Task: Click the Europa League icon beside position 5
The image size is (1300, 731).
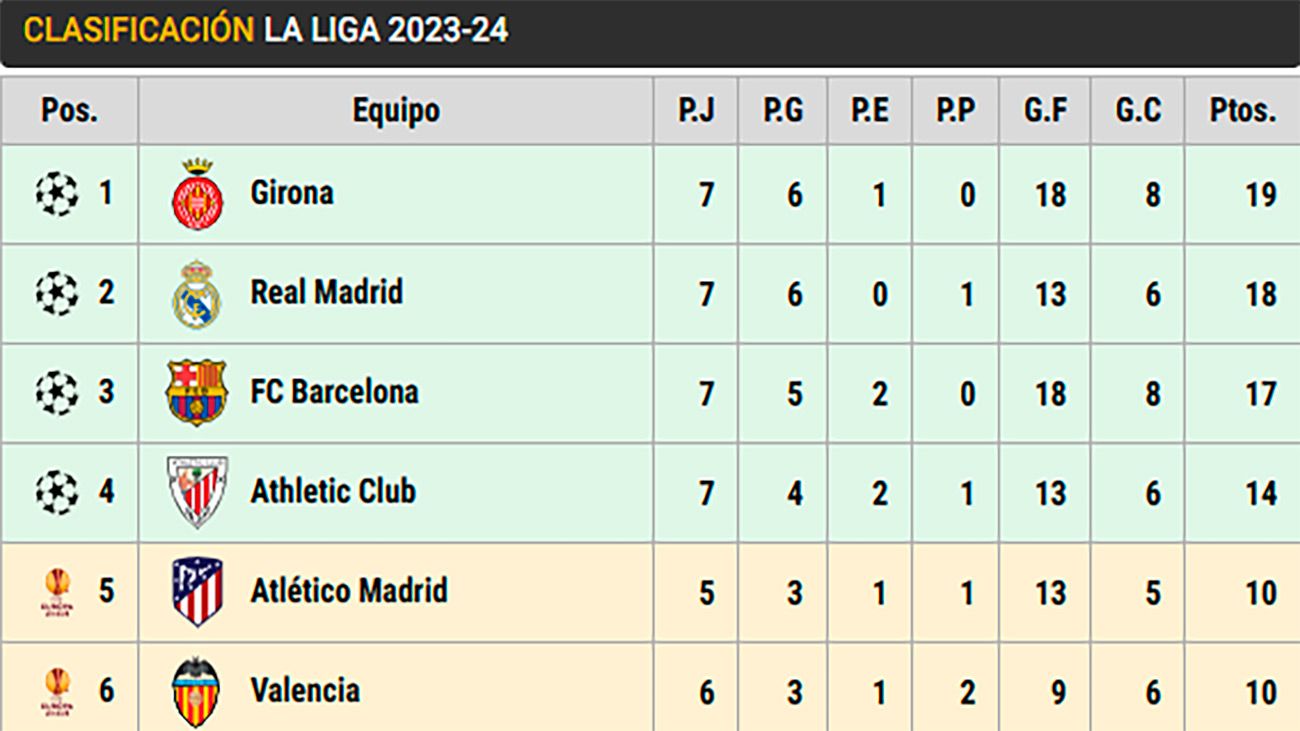Action: click(57, 592)
